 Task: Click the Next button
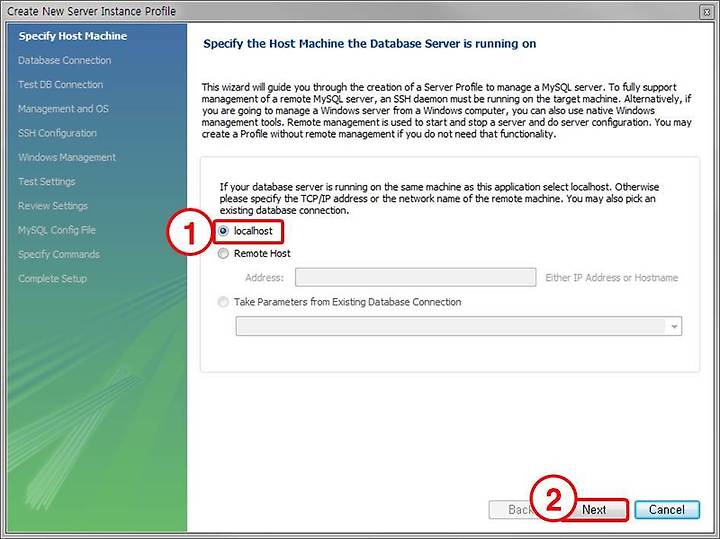594,510
